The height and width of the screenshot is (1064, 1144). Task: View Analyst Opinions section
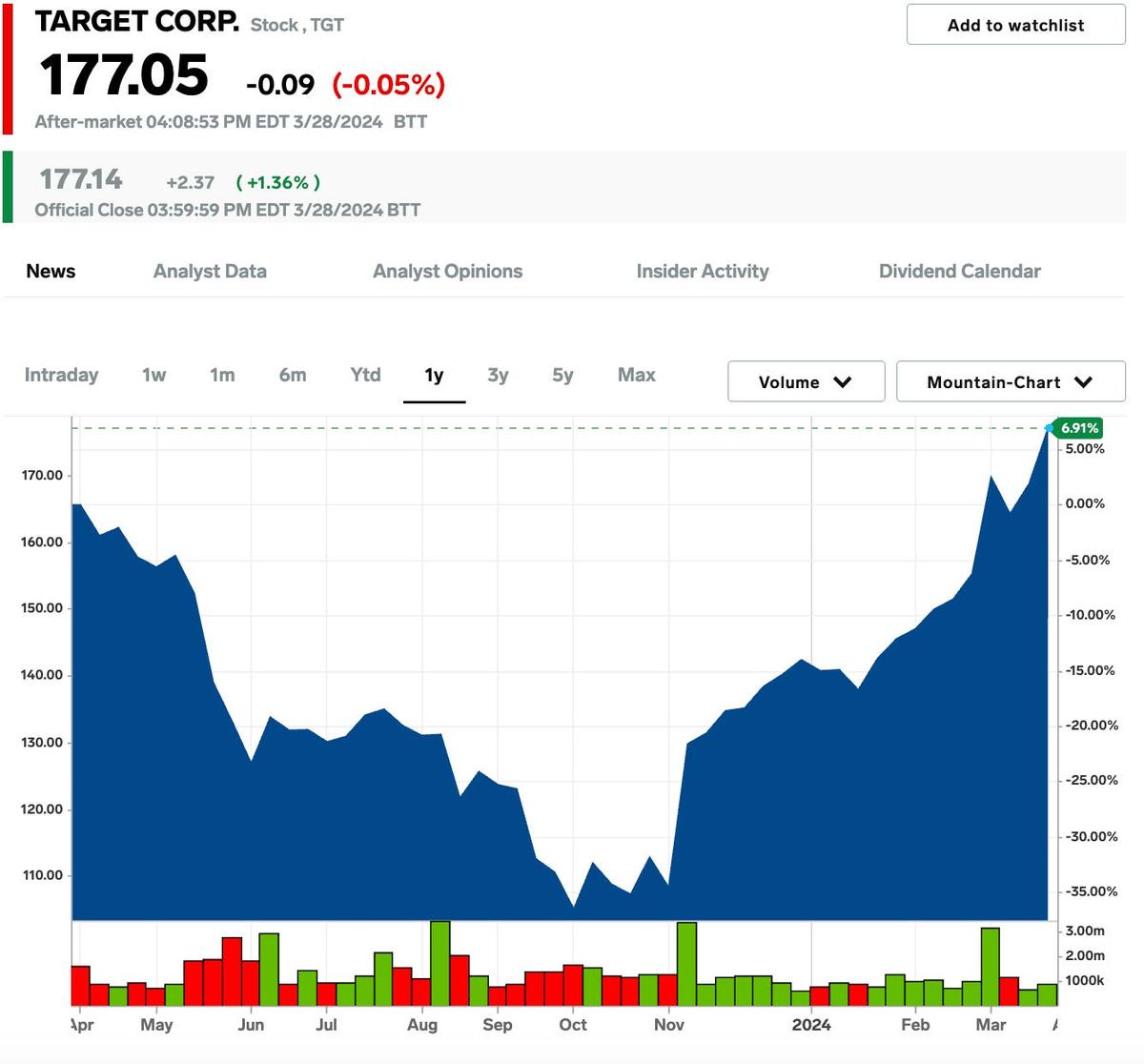(x=447, y=271)
